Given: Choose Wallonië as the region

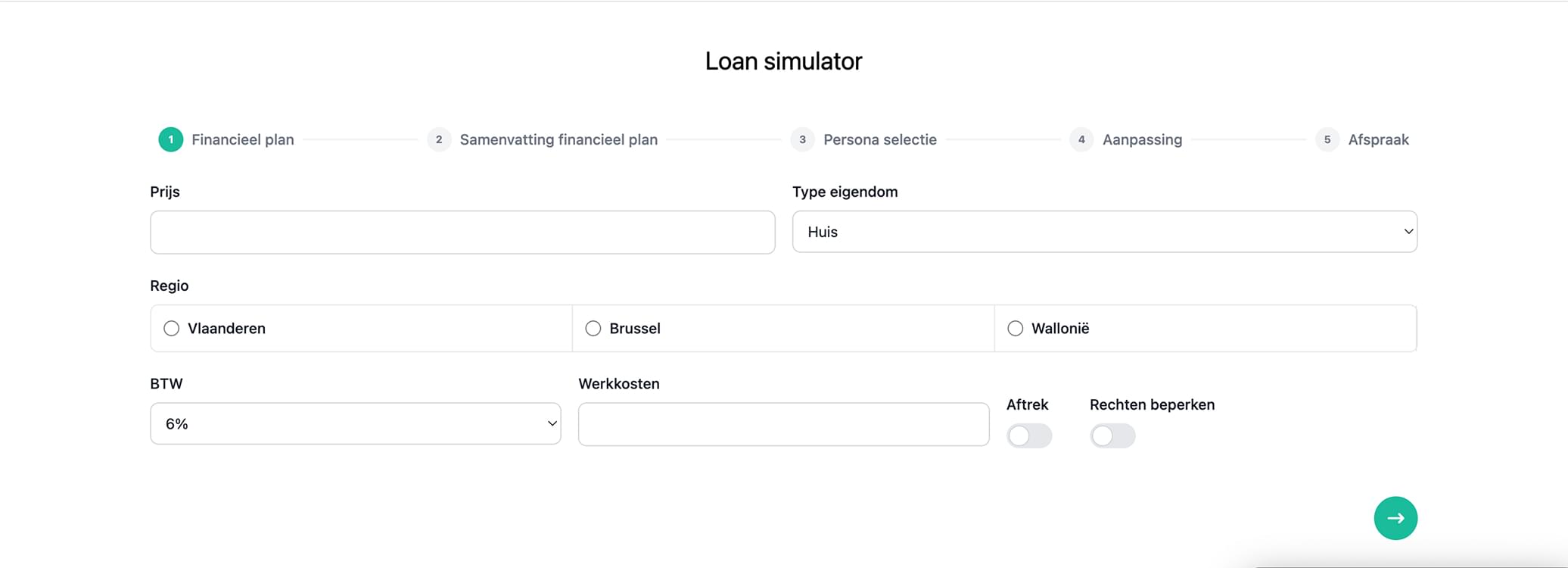Looking at the screenshot, I should (1016, 328).
